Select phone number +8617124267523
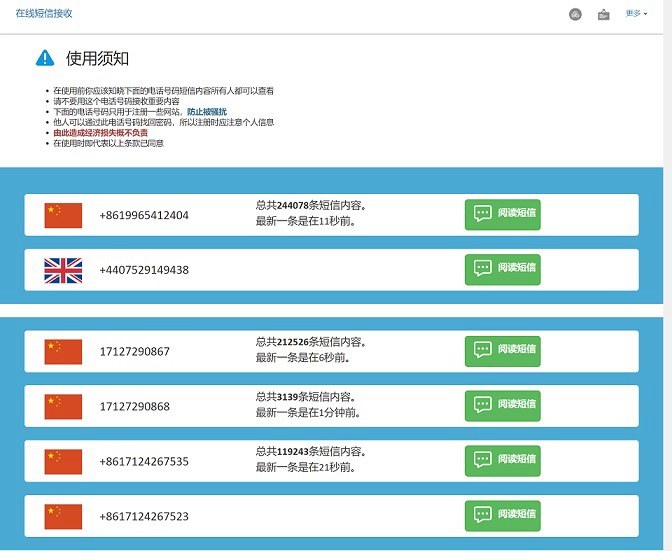Screen dimensions: 672x551 tap(144, 516)
